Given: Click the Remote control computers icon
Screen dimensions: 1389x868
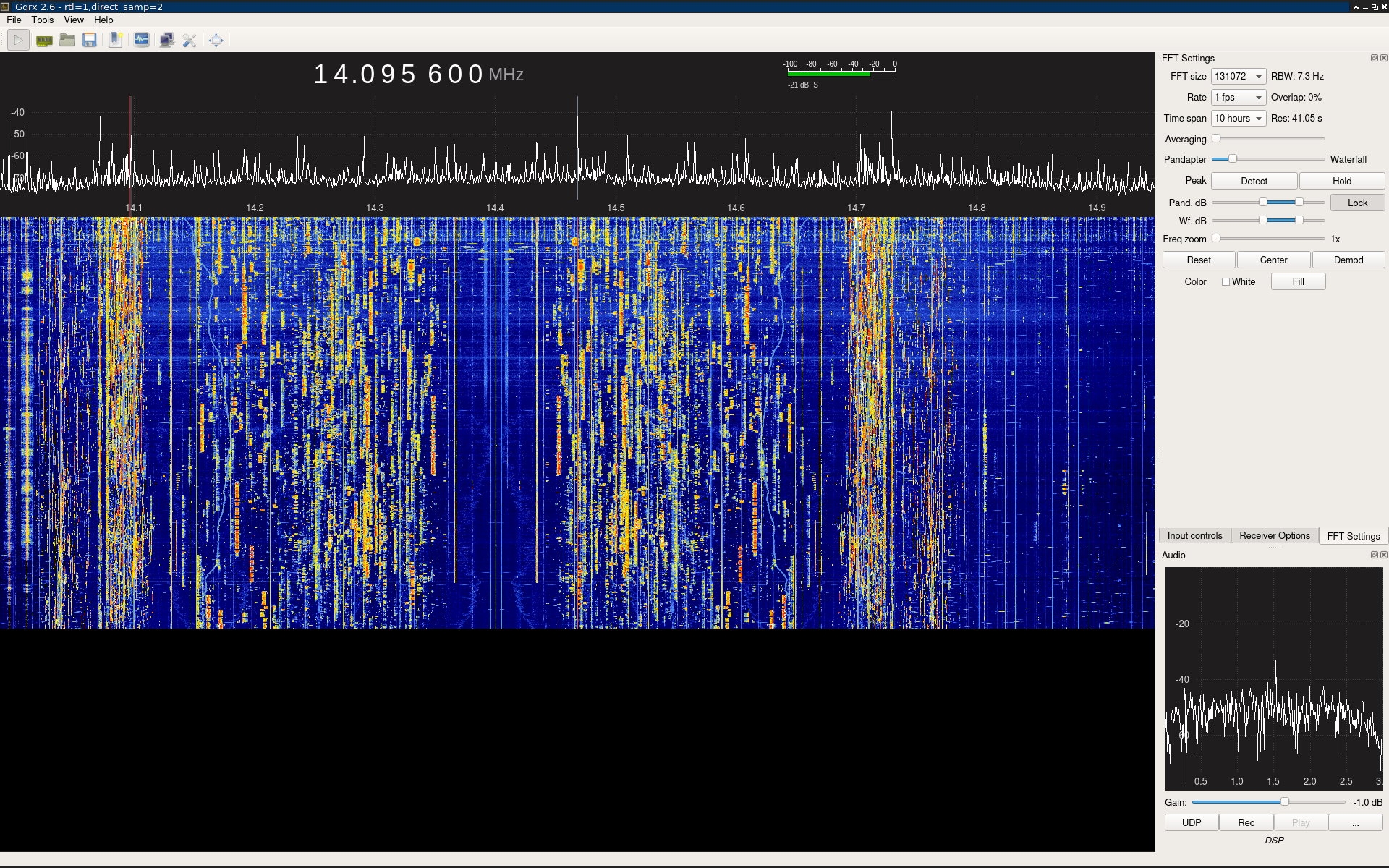Looking at the screenshot, I should (x=166, y=41).
